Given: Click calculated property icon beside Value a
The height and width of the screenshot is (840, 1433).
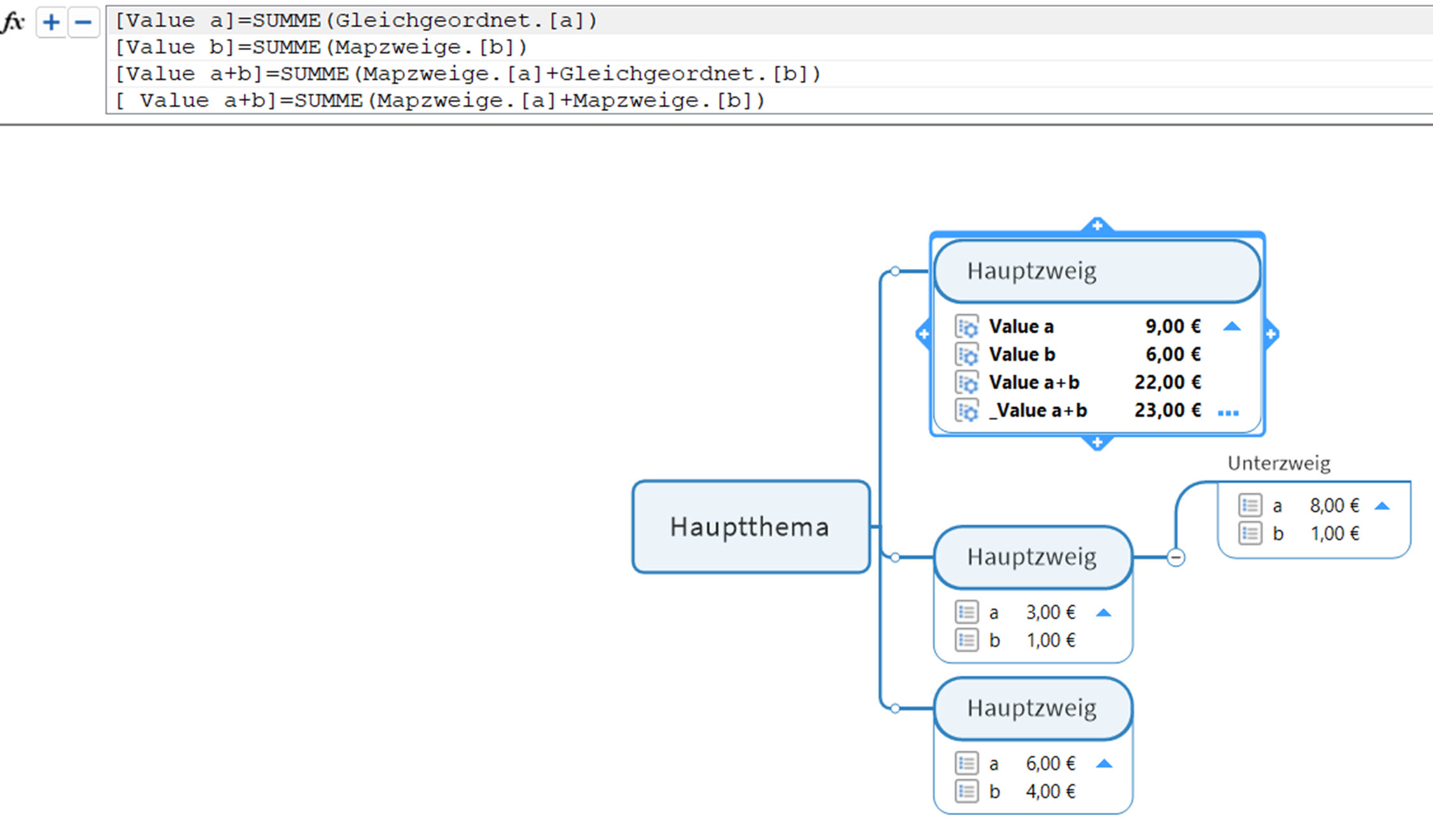Looking at the screenshot, I should click(x=967, y=327).
